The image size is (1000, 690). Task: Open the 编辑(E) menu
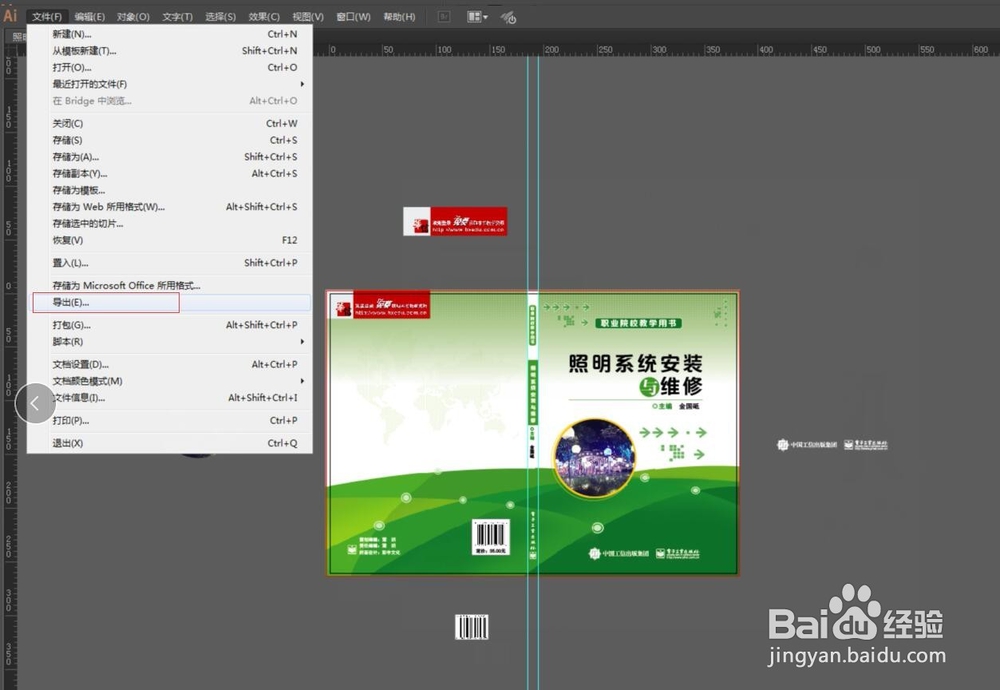(x=89, y=17)
